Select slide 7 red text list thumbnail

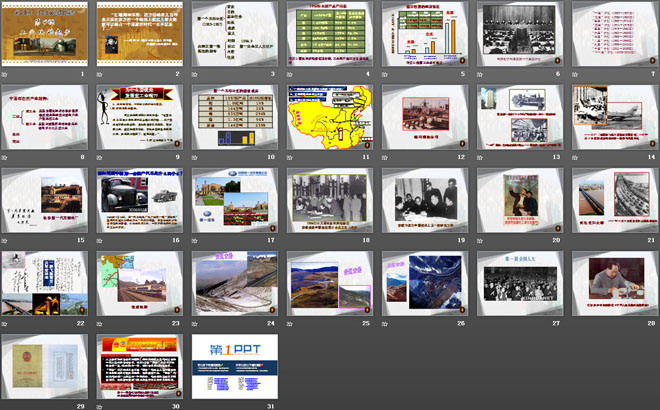[615, 34]
